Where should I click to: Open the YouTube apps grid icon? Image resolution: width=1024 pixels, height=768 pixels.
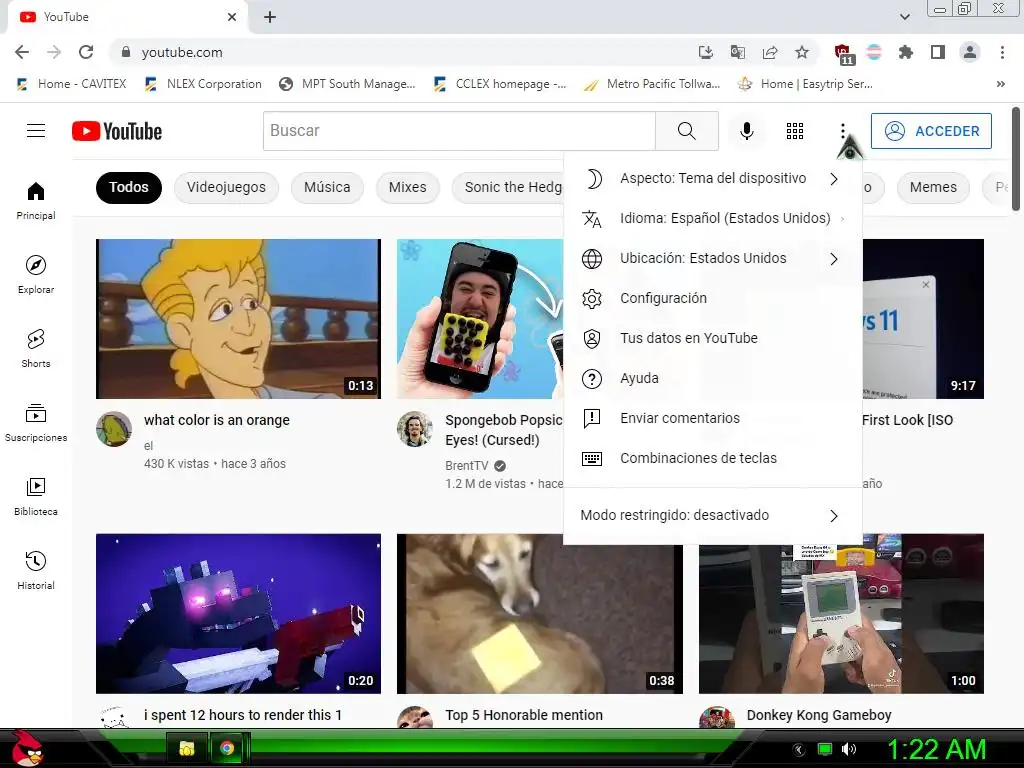coord(795,131)
